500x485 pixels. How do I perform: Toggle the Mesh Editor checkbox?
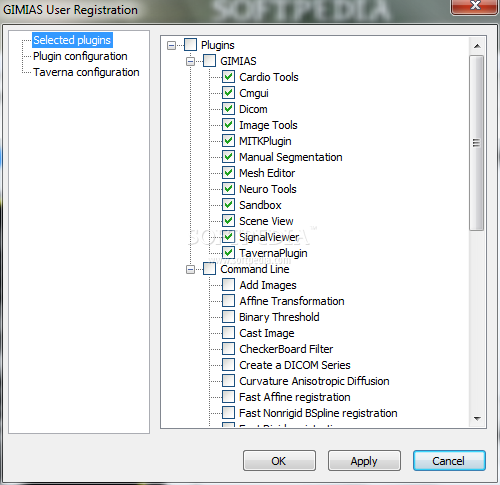click(x=228, y=173)
